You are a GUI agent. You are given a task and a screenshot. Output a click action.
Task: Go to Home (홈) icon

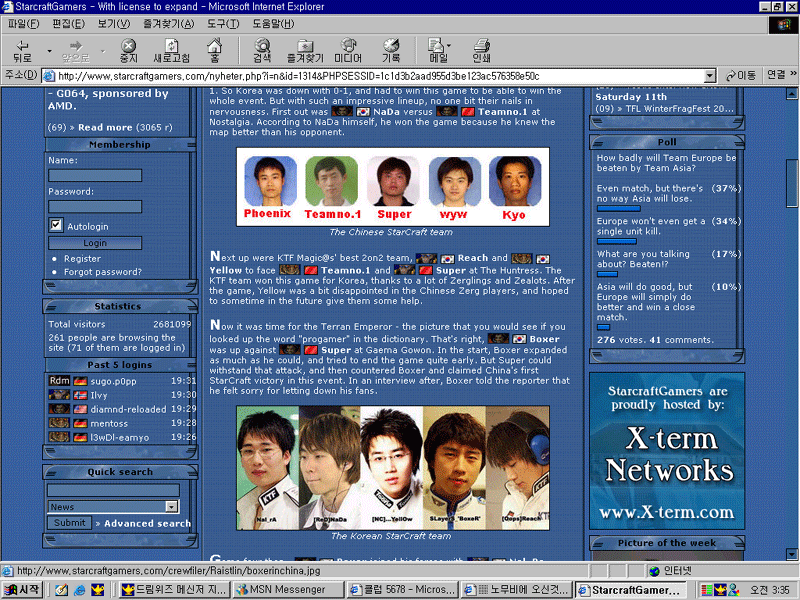coord(214,51)
